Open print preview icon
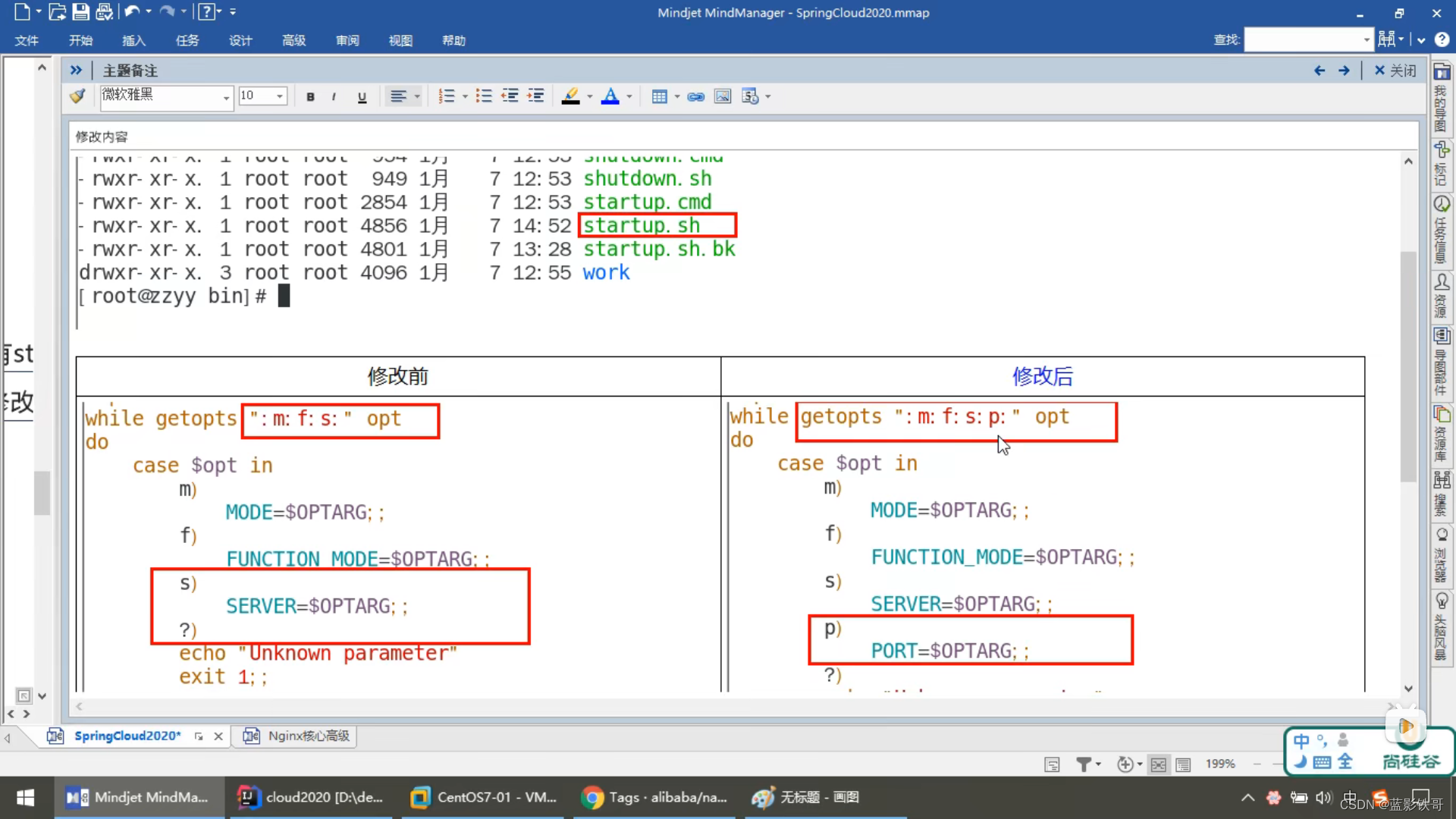Screen dimensions: 1456x819 (x=104, y=11)
